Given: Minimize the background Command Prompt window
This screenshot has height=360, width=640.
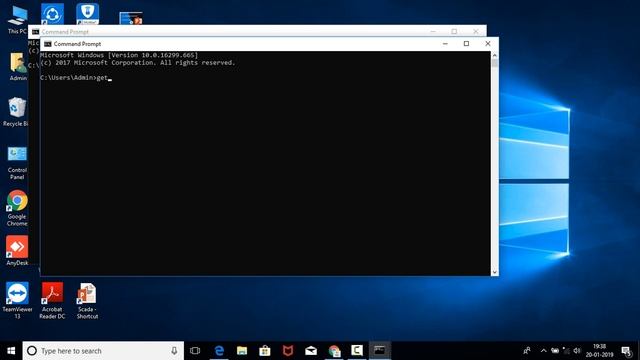Looking at the screenshot, I should click(433, 31).
